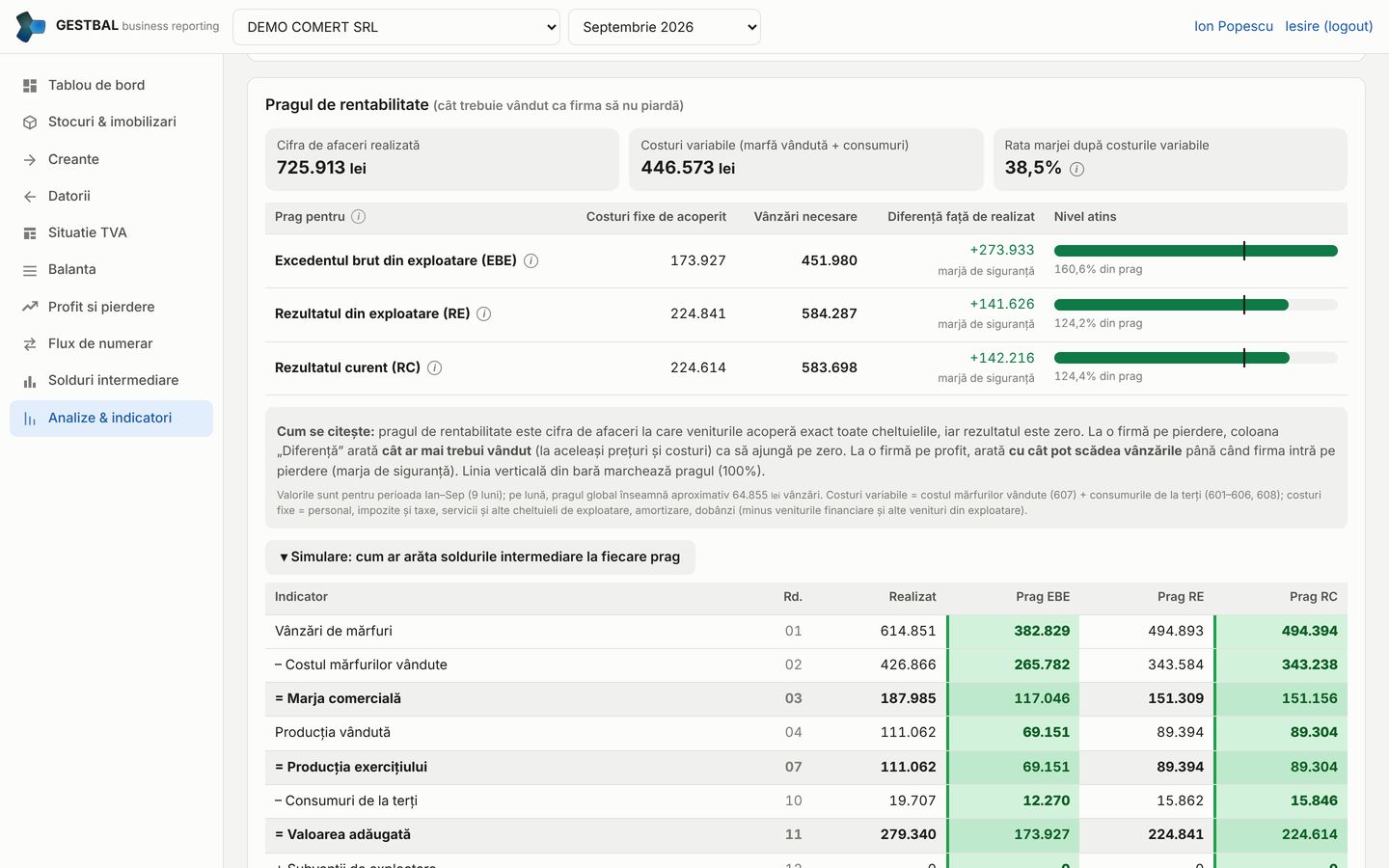
Task: Click the Costuri variabile 446.573 lei card
Action: [x=806, y=159]
